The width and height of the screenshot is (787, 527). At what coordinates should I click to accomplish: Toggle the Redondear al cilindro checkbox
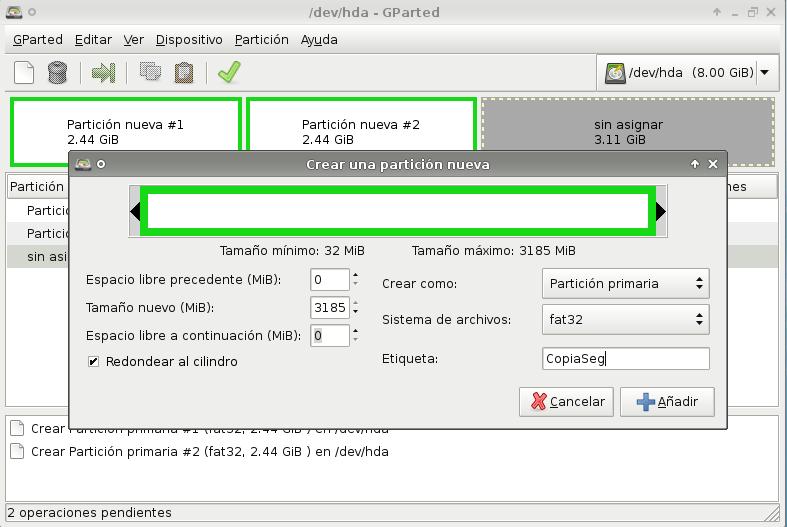point(94,361)
